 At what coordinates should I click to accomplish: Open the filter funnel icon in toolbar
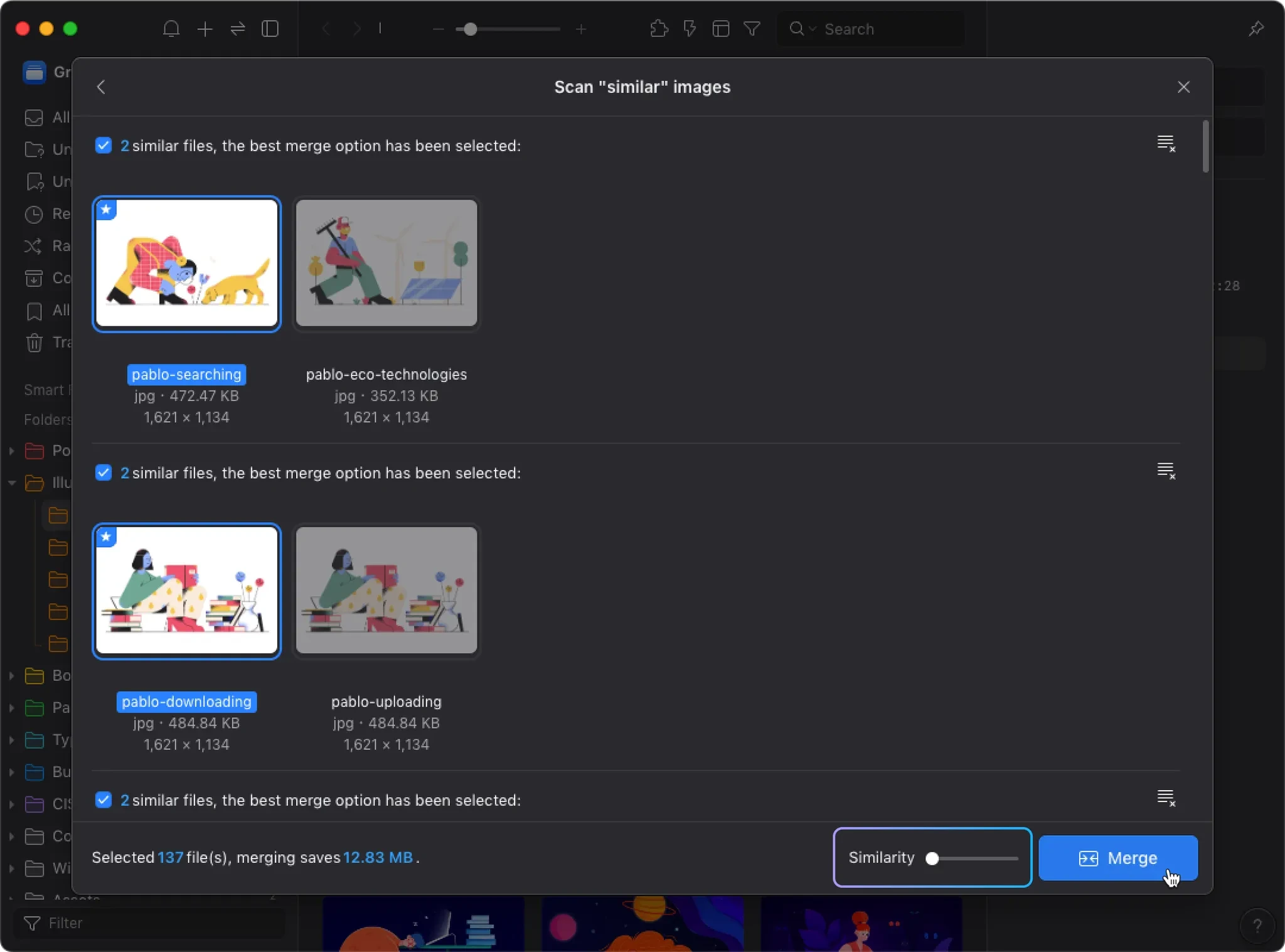[752, 29]
